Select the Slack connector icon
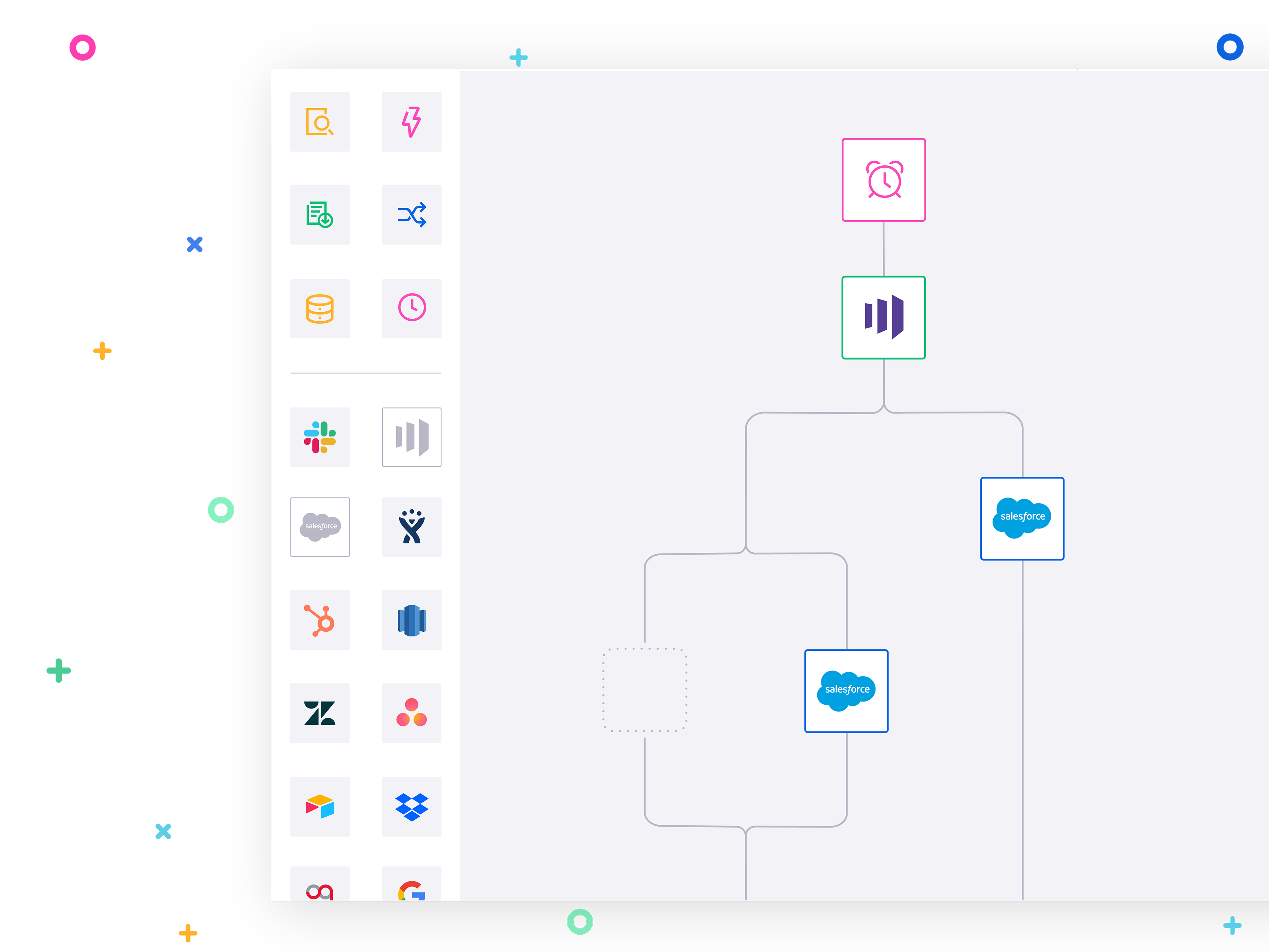The width and height of the screenshot is (1269, 952). 319,437
